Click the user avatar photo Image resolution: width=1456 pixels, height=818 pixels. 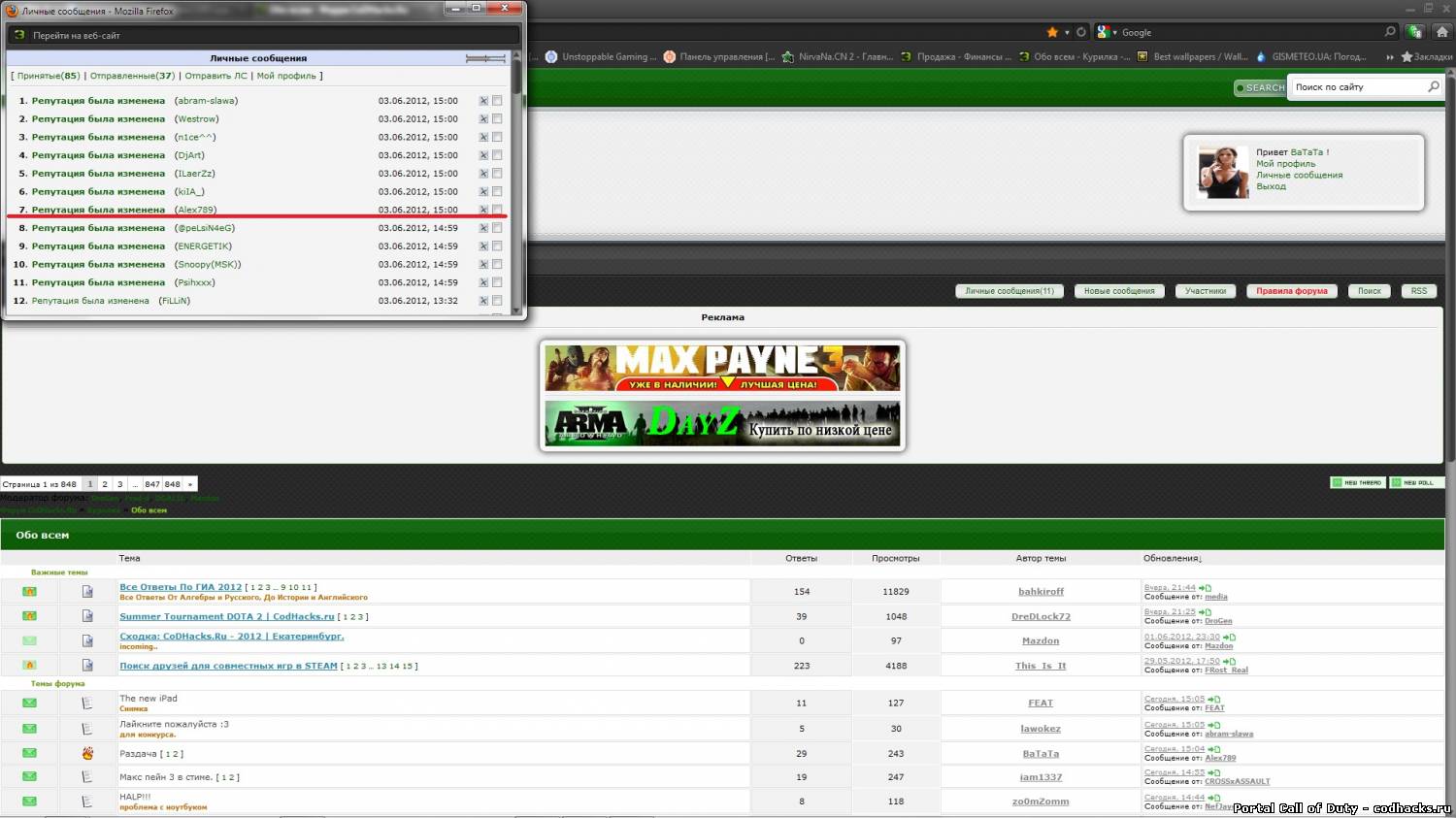click(x=1223, y=172)
